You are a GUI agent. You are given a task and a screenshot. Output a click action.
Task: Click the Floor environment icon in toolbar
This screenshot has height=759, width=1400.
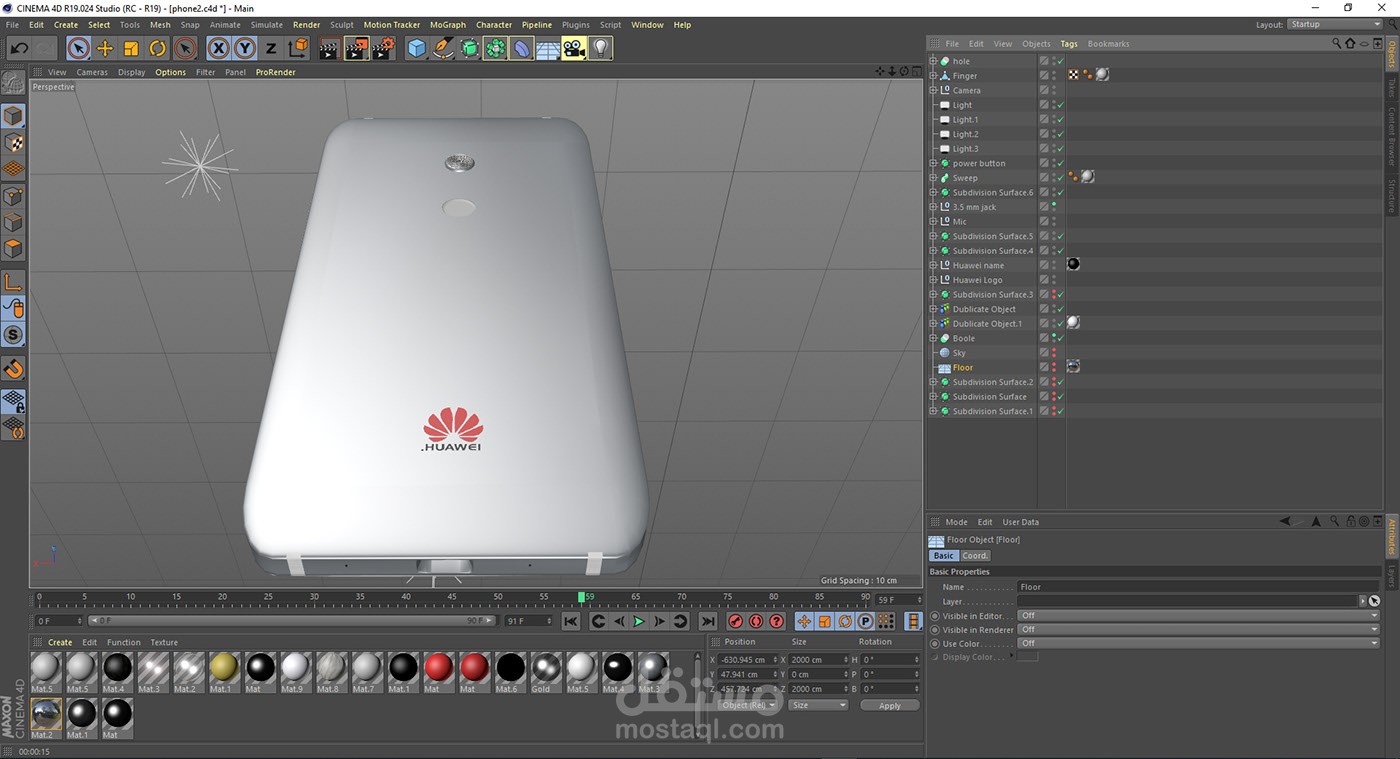pyautogui.click(x=548, y=48)
